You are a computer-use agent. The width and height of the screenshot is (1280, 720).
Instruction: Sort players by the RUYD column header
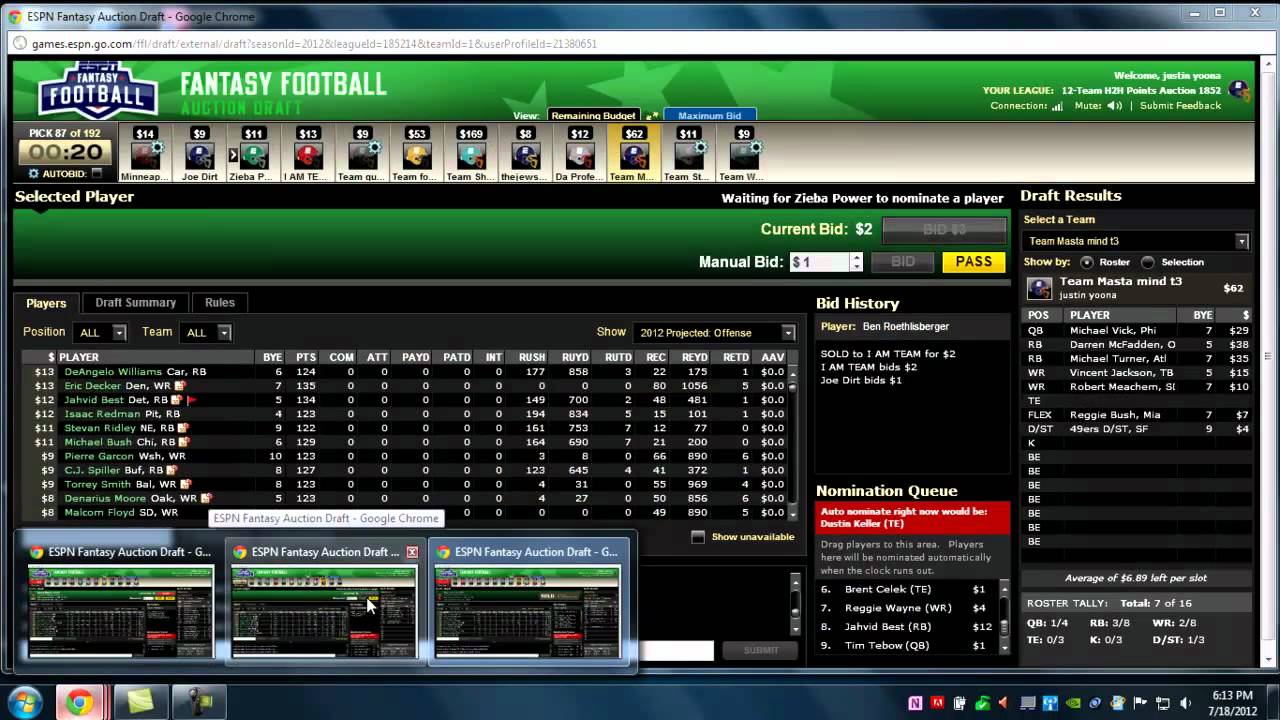click(x=575, y=357)
